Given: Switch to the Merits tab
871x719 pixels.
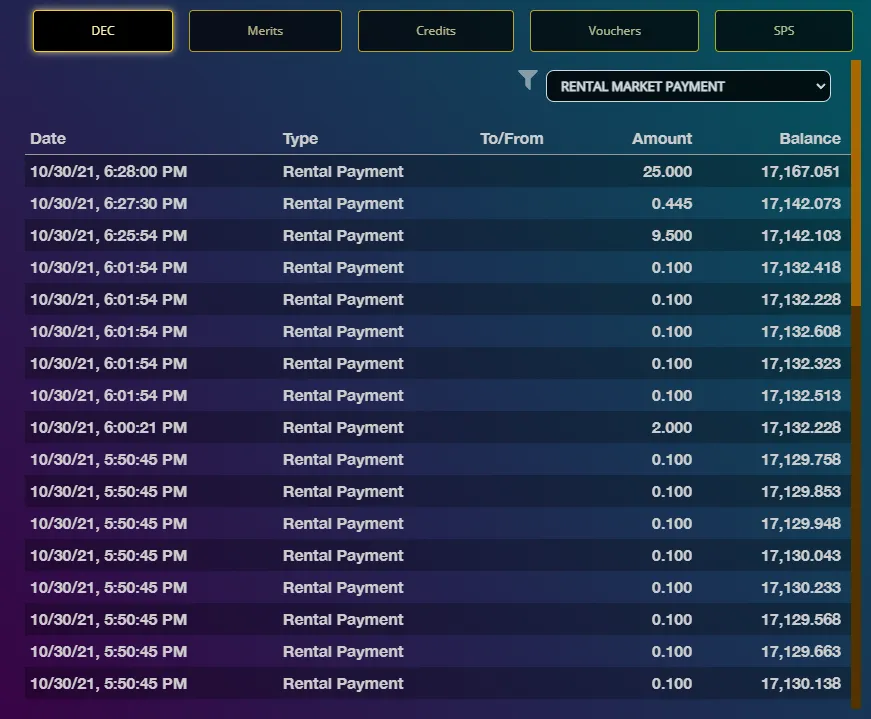Looking at the screenshot, I should coord(265,31).
